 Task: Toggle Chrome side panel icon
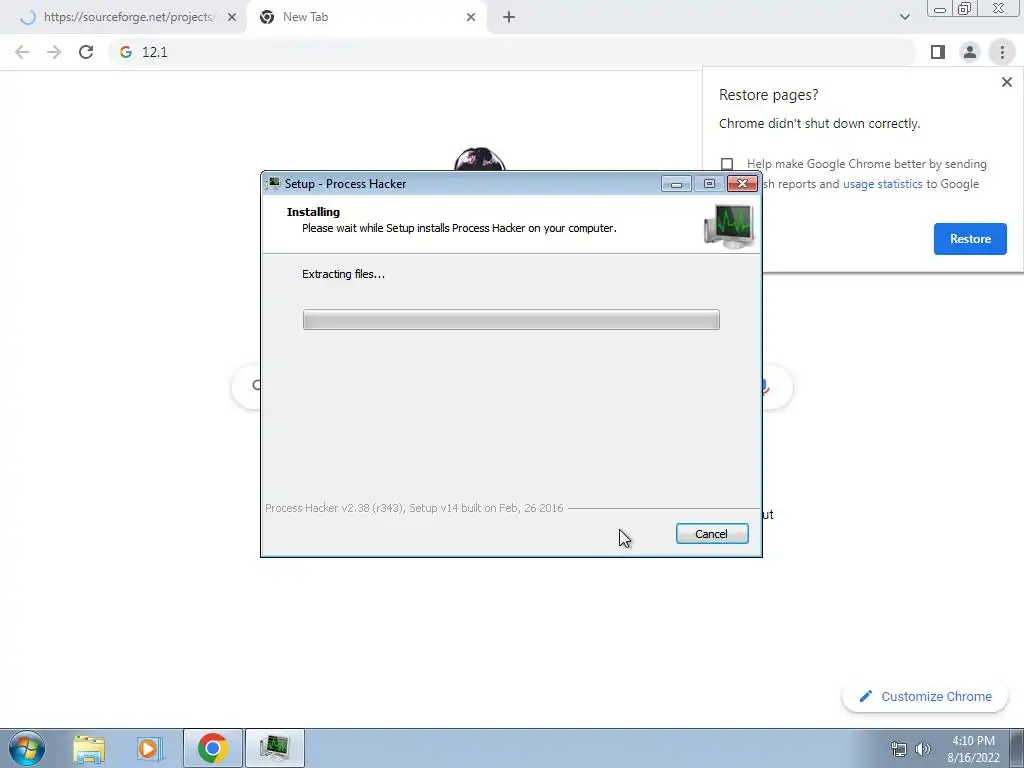pos(938,52)
